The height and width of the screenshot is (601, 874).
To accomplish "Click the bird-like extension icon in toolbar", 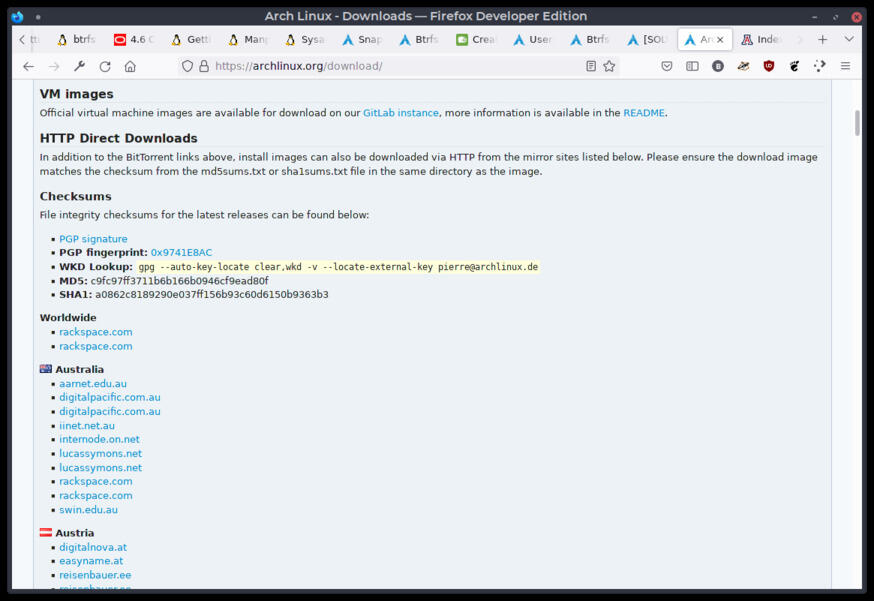I will pyautogui.click(x=743, y=66).
